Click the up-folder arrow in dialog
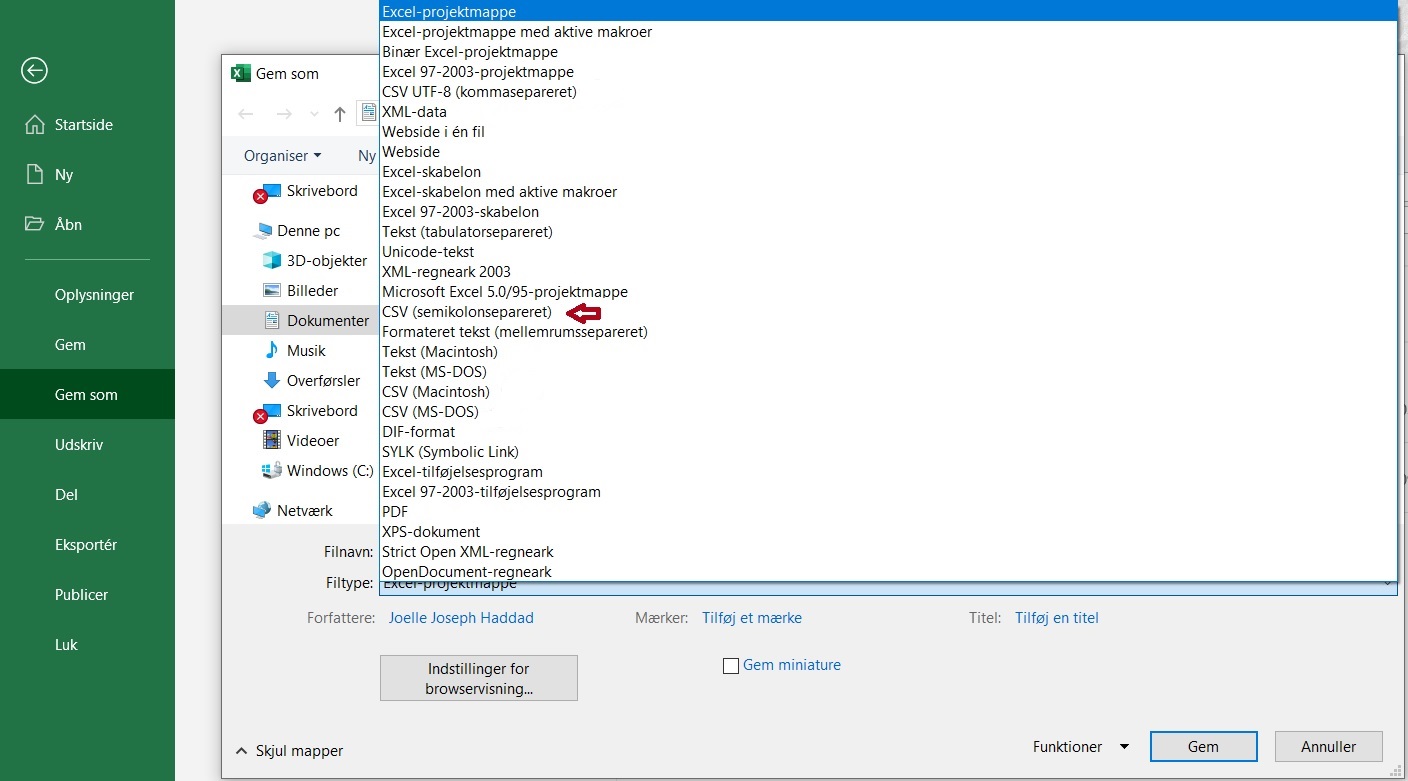This screenshot has height=781, width=1408. coord(340,114)
